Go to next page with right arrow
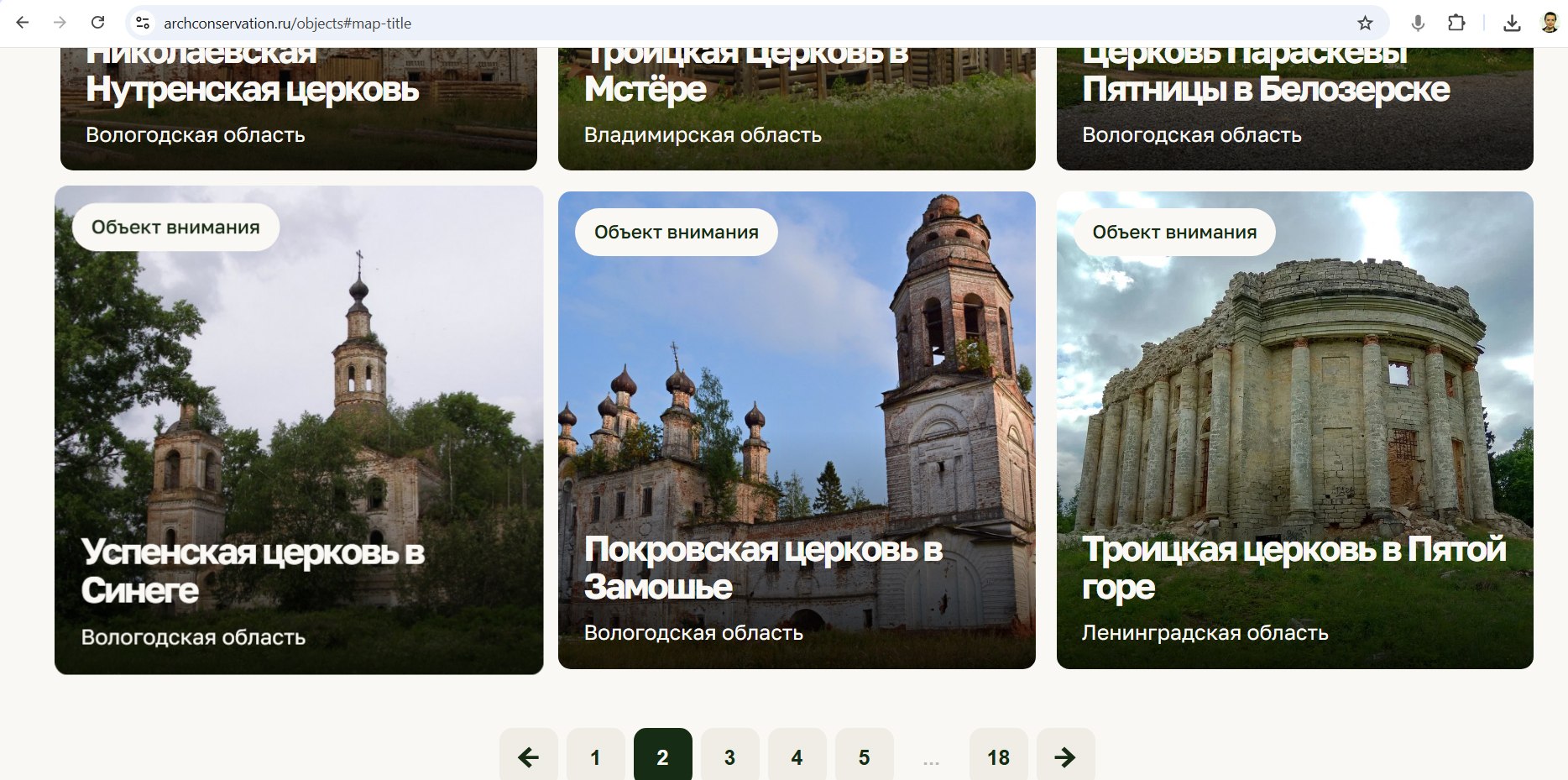Viewport: 1568px width, 780px height. (x=1065, y=756)
